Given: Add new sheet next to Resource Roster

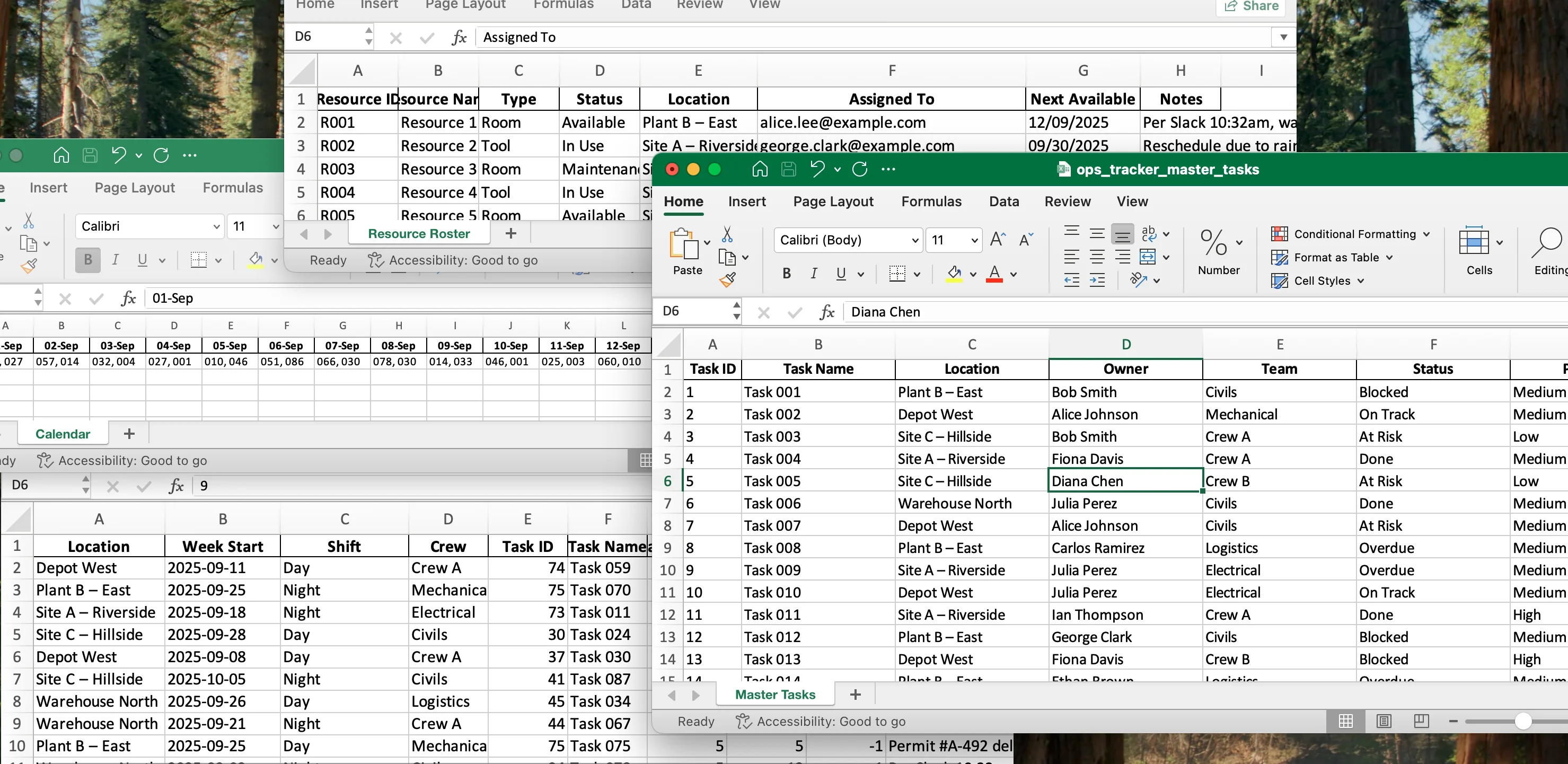Looking at the screenshot, I should pyautogui.click(x=510, y=234).
